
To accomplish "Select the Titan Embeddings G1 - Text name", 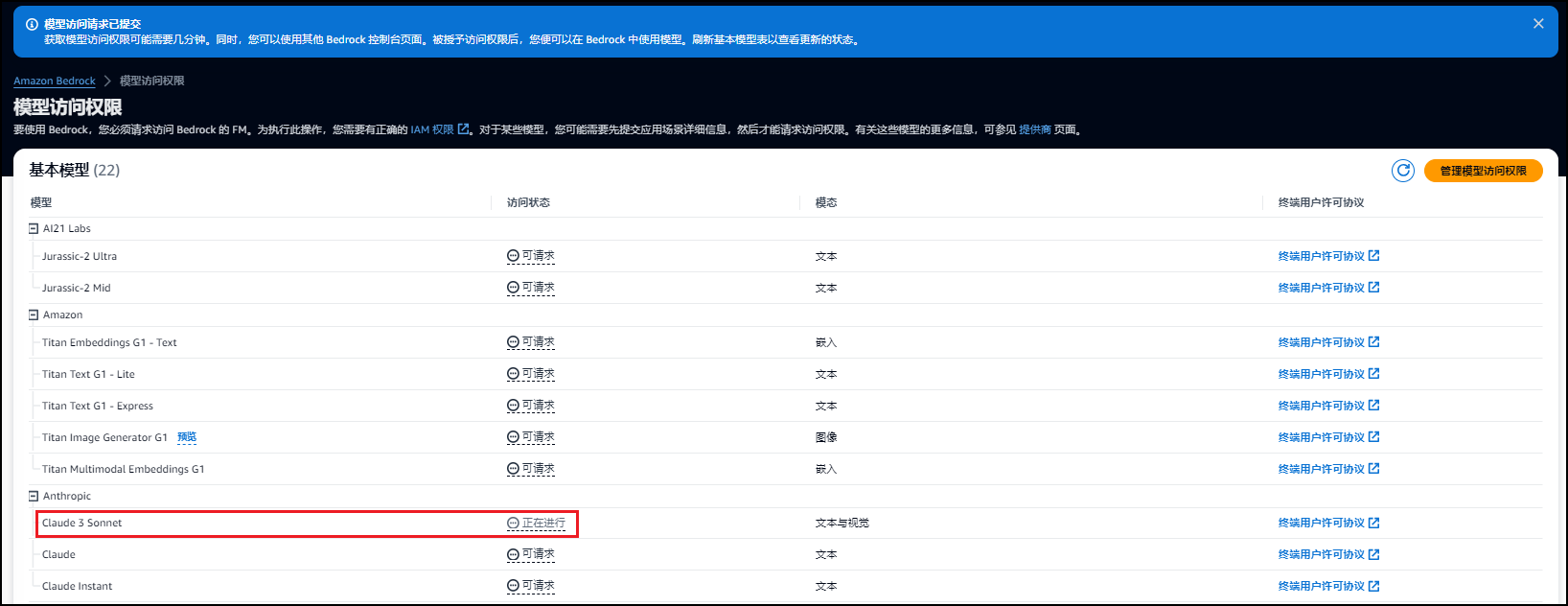I will pyautogui.click(x=109, y=342).
